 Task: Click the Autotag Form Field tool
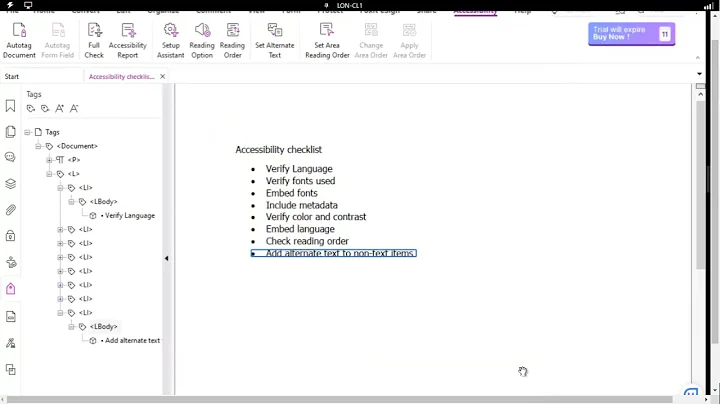click(57, 40)
